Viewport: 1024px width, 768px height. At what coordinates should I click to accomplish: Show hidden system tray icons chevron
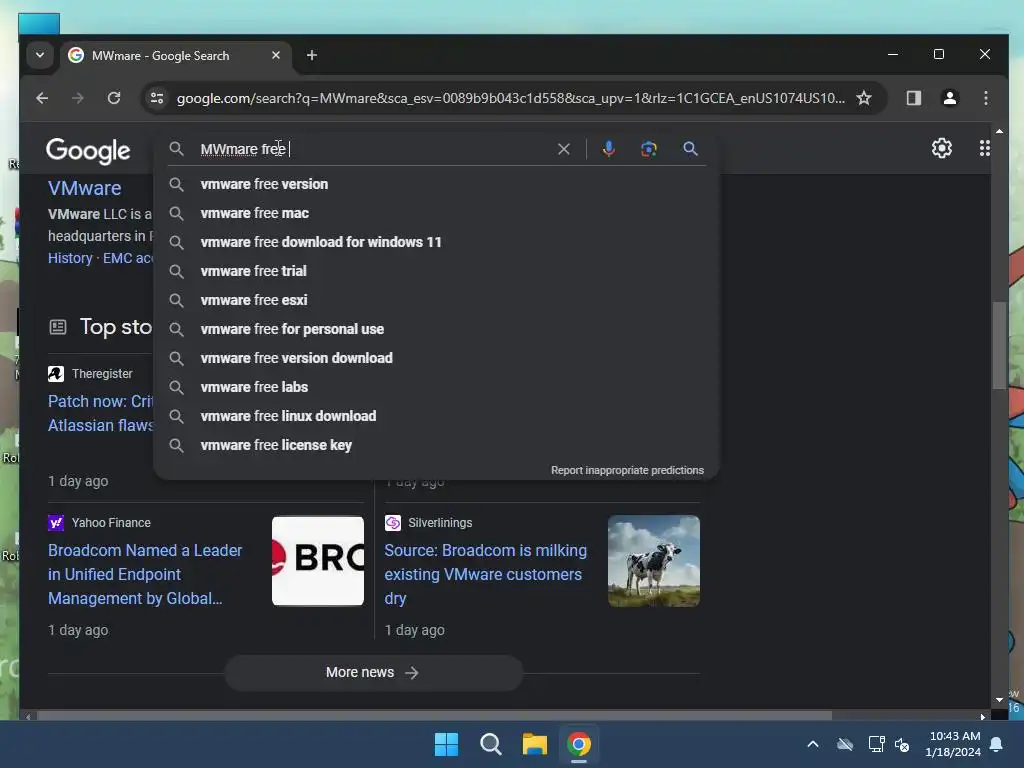(x=813, y=744)
